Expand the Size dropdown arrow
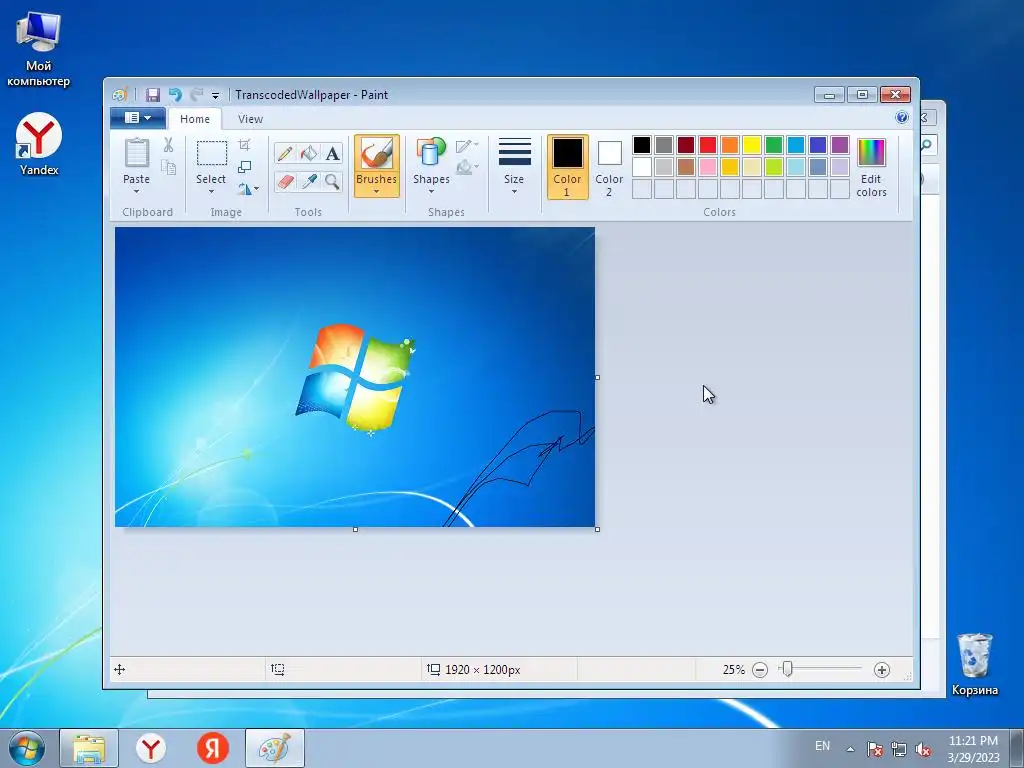The image size is (1024, 768). [514, 191]
